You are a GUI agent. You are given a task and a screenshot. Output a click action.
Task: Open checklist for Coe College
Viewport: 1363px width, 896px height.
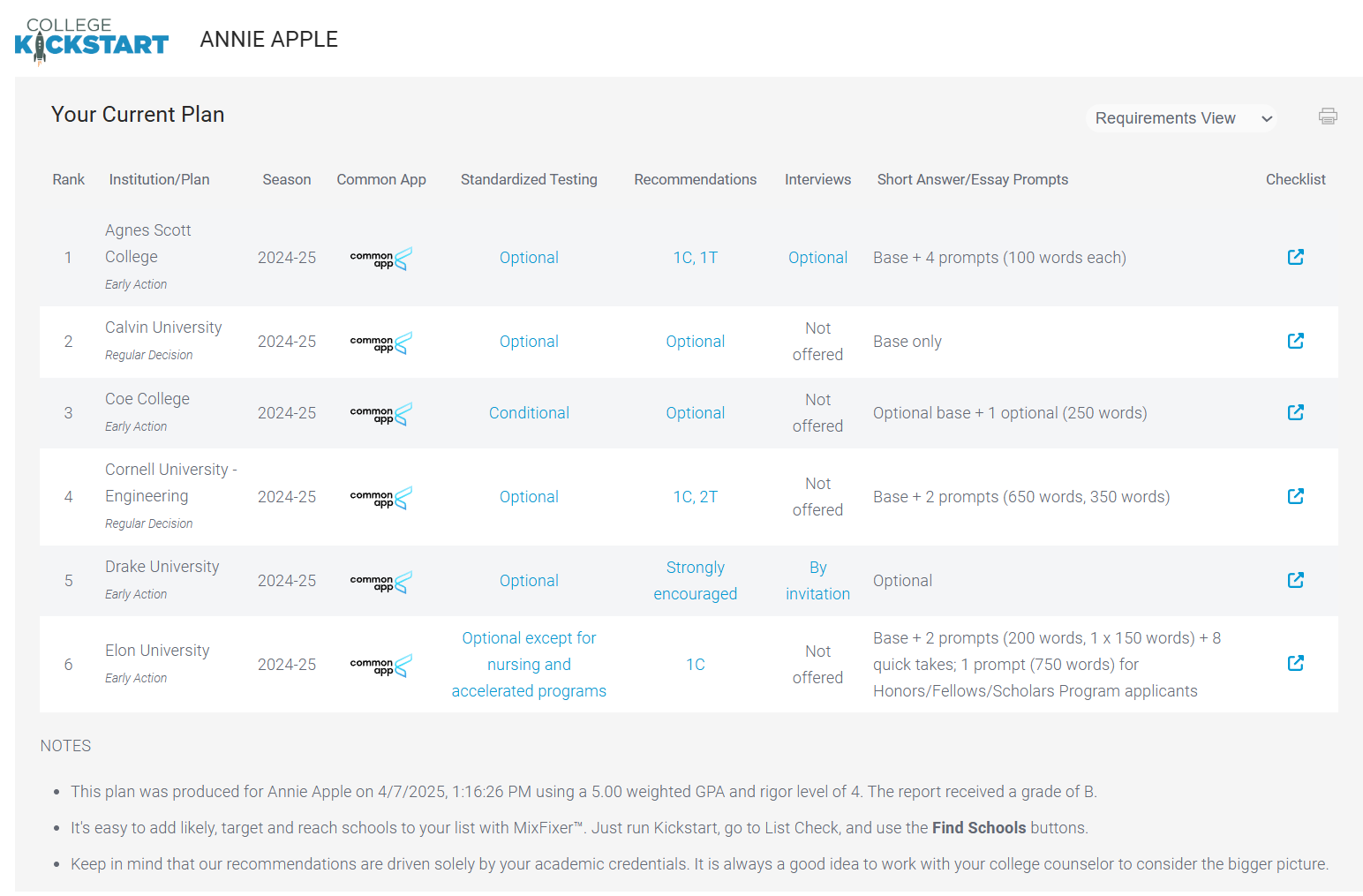(1295, 412)
